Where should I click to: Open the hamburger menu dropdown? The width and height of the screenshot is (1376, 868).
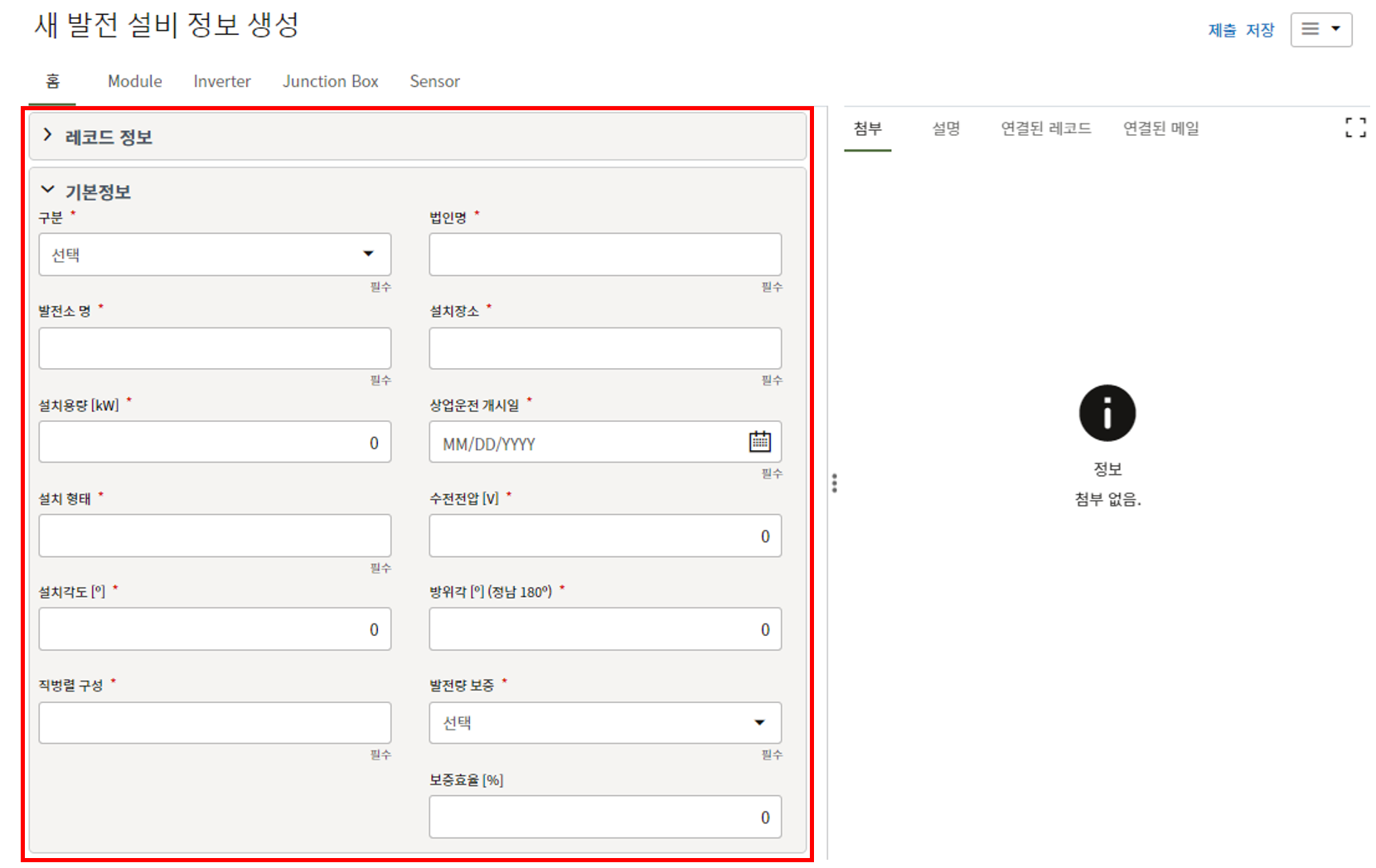click(1320, 30)
